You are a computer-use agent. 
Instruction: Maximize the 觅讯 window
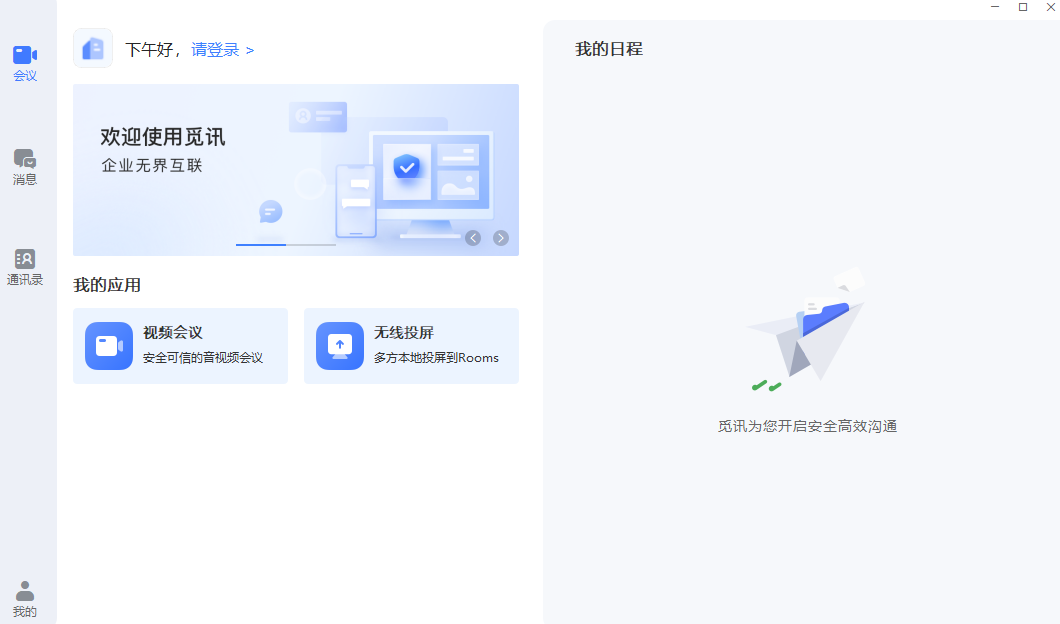click(x=1022, y=7)
